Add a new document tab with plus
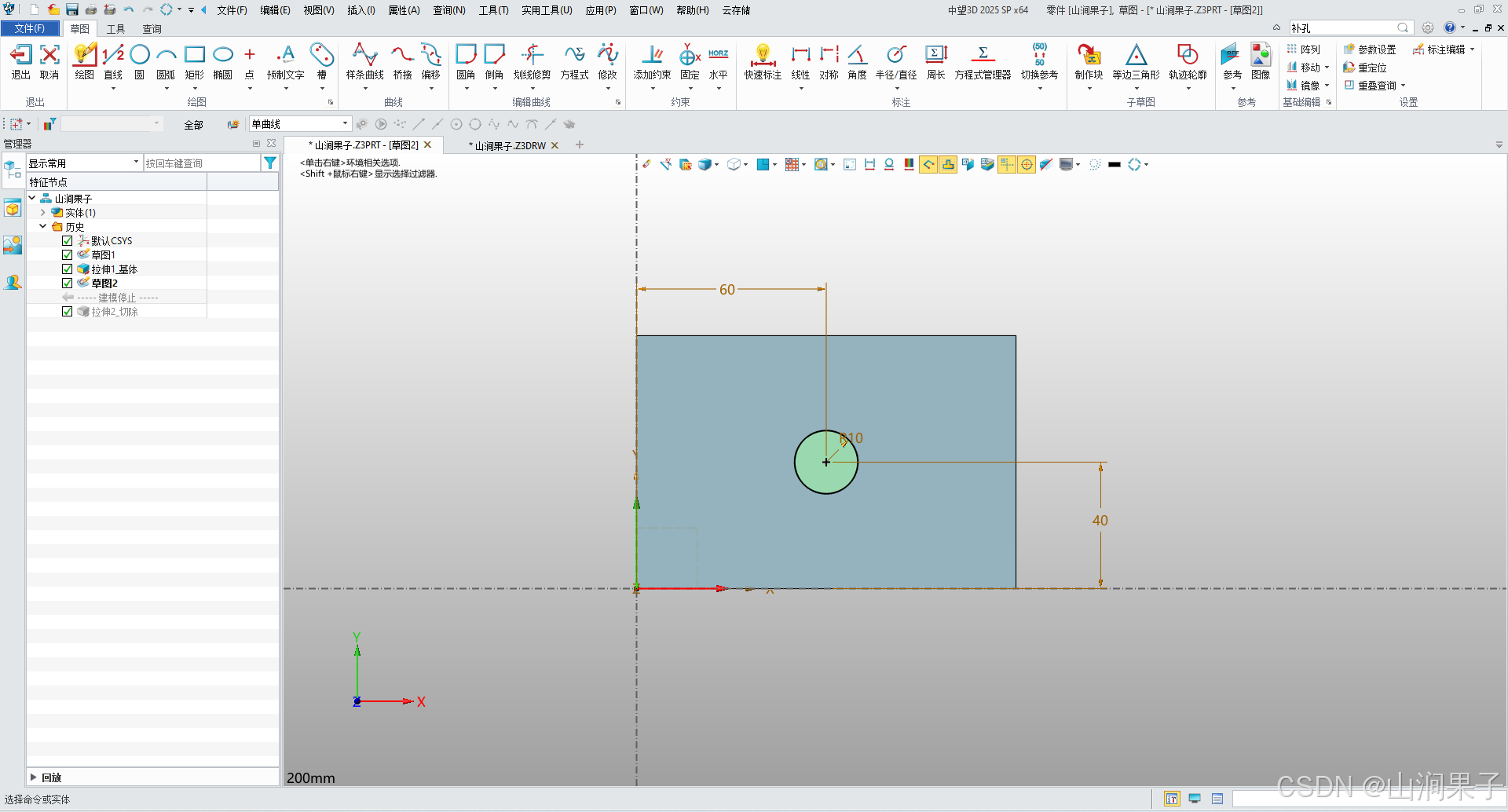1508x812 pixels. (580, 144)
